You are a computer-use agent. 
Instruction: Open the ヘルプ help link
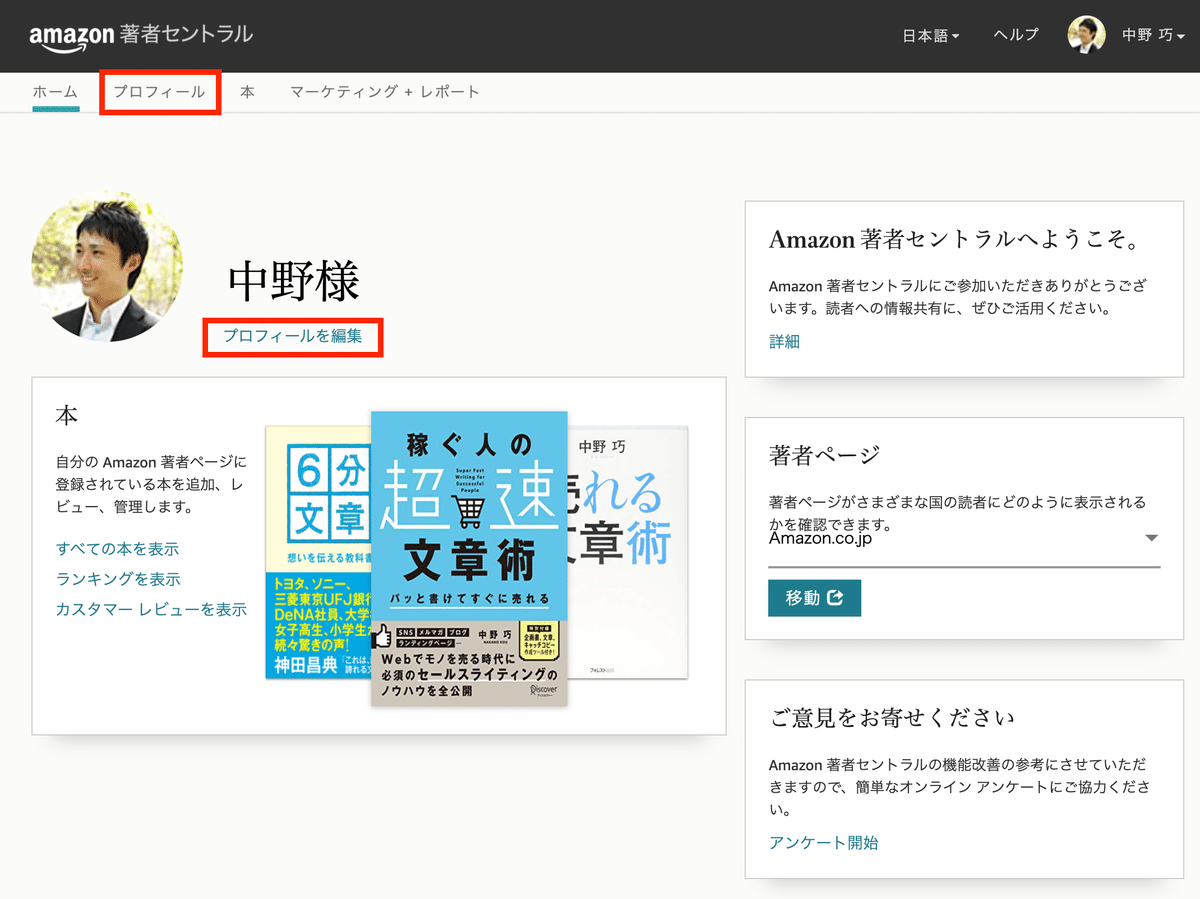pos(1016,35)
